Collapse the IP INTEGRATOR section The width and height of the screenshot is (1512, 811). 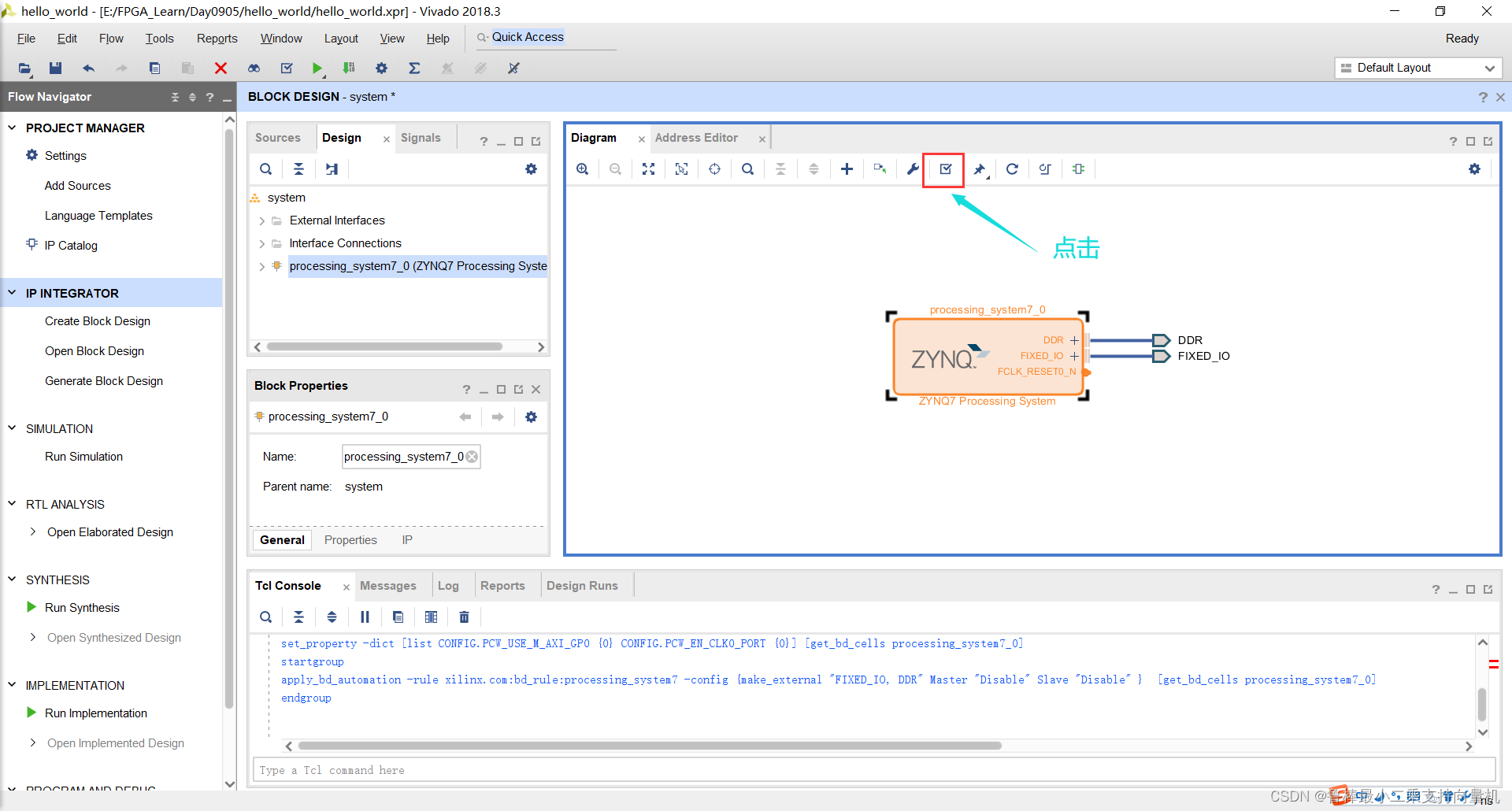[12, 293]
